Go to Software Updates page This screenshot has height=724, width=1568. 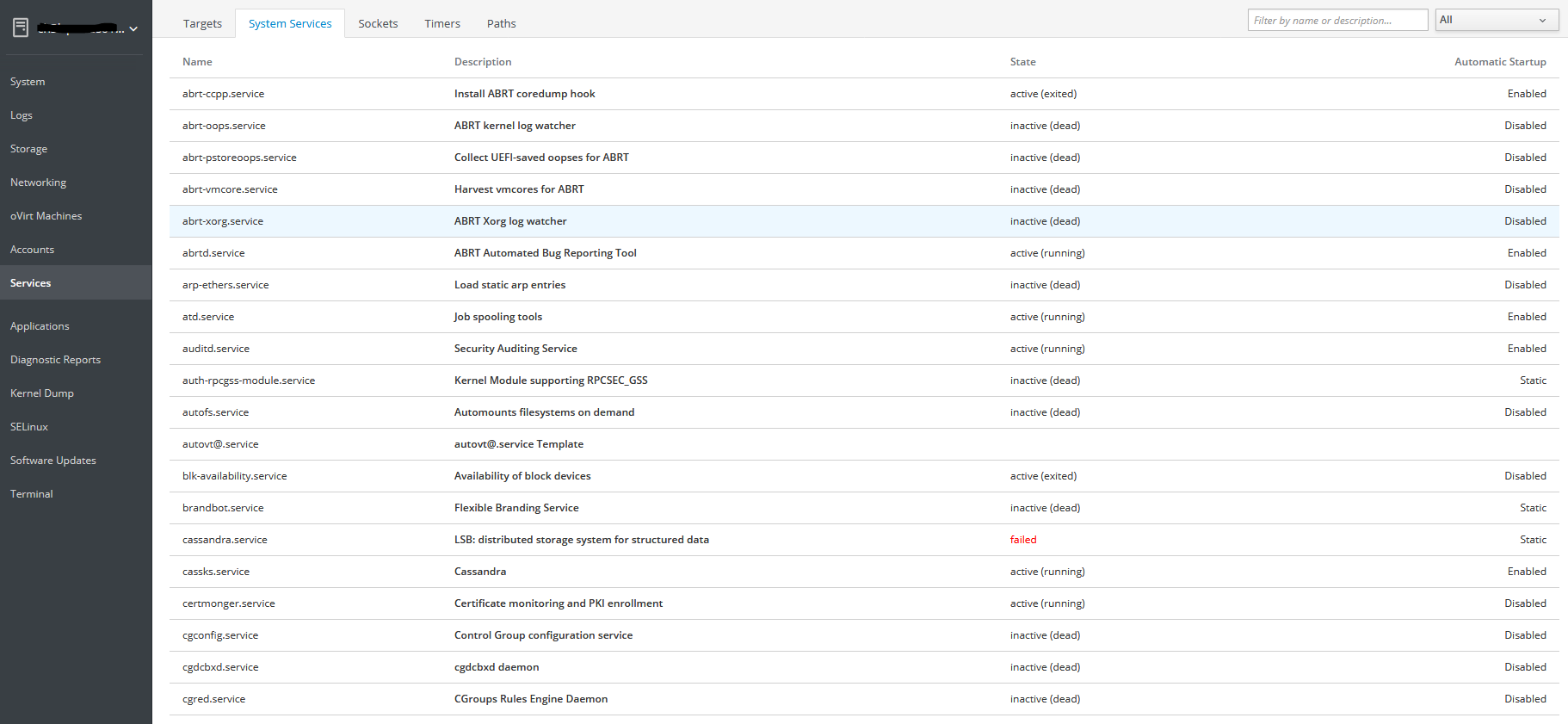[53, 461]
